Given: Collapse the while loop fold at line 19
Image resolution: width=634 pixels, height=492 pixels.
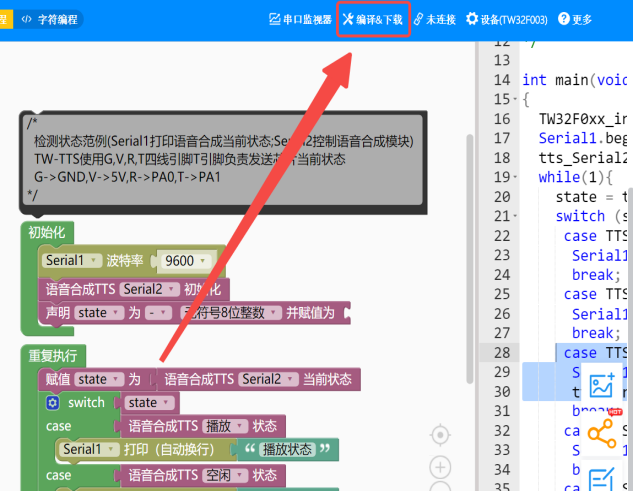Looking at the screenshot, I should [x=515, y=177].
